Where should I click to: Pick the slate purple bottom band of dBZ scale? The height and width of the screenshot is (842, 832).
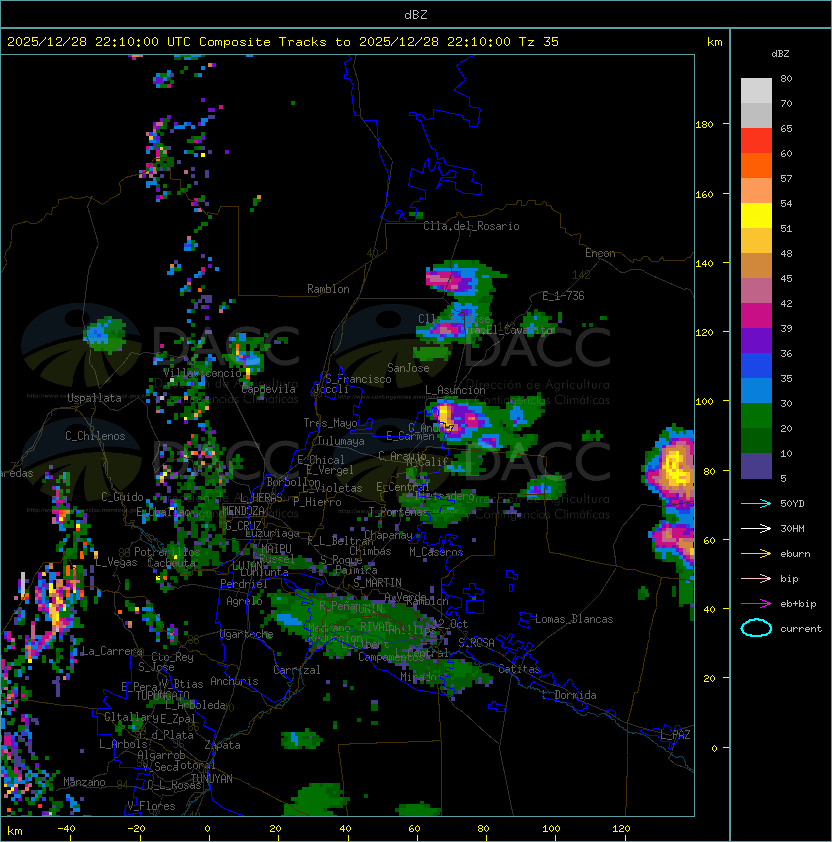coord(756,466)
